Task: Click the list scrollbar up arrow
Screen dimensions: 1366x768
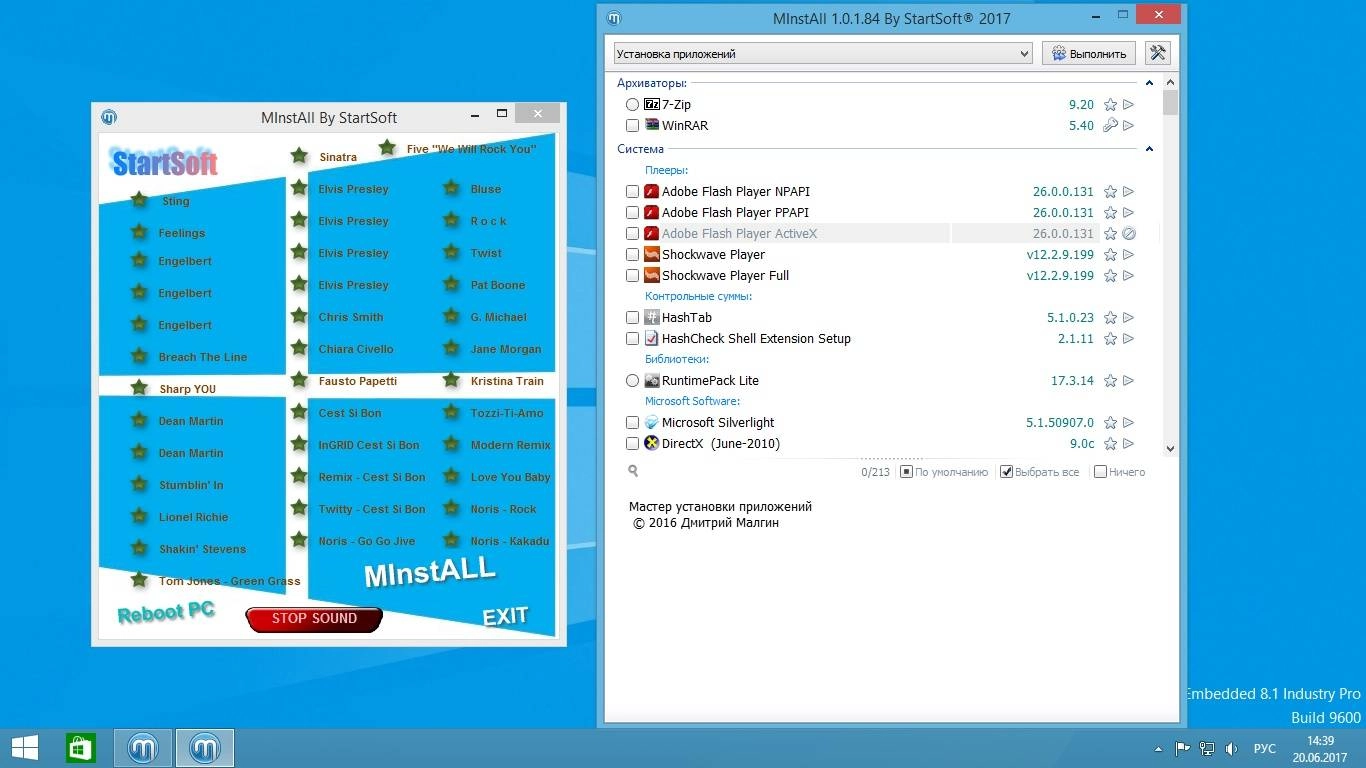Action: tap(1171, 82)
